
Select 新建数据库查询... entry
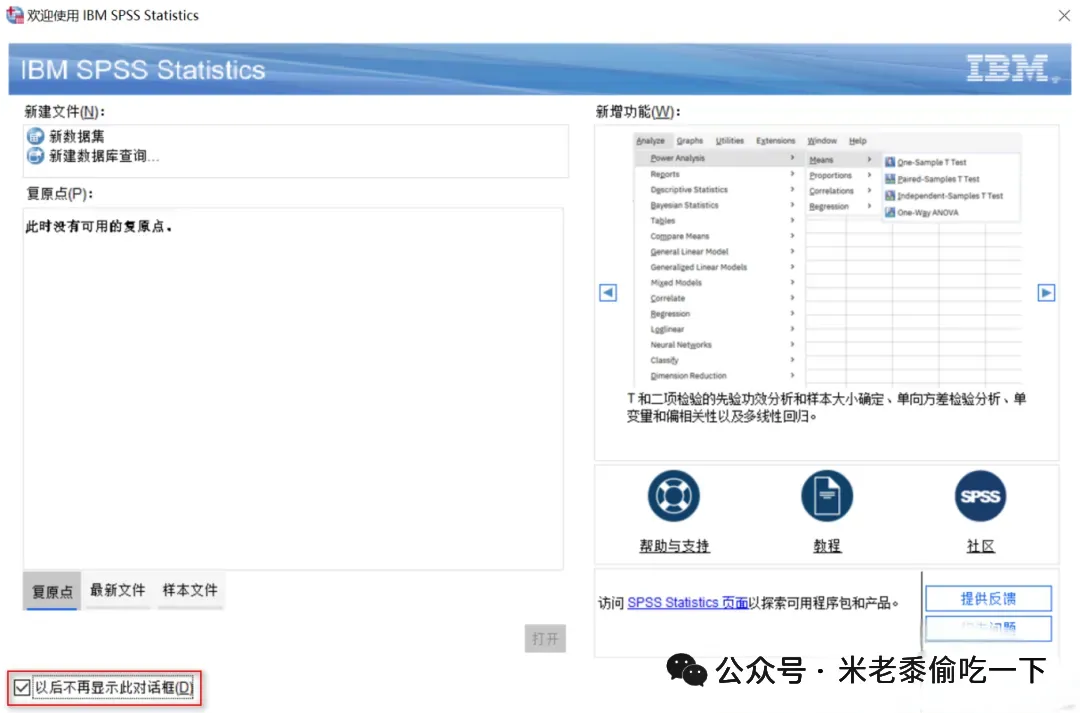(x=104, y=156)
